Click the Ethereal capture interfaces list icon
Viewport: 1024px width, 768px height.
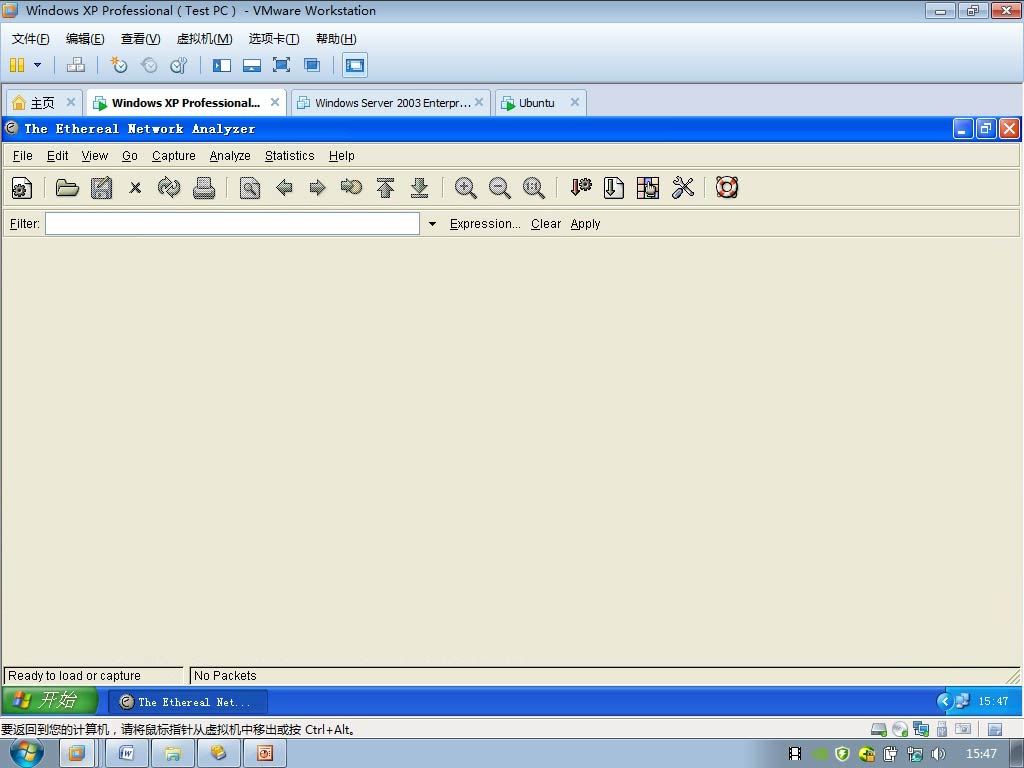22,189
